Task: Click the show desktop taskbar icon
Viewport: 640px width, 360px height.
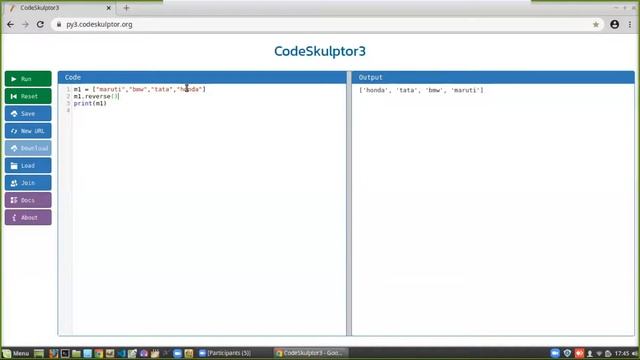Action: pyautogui.click(x=39, y=353)
